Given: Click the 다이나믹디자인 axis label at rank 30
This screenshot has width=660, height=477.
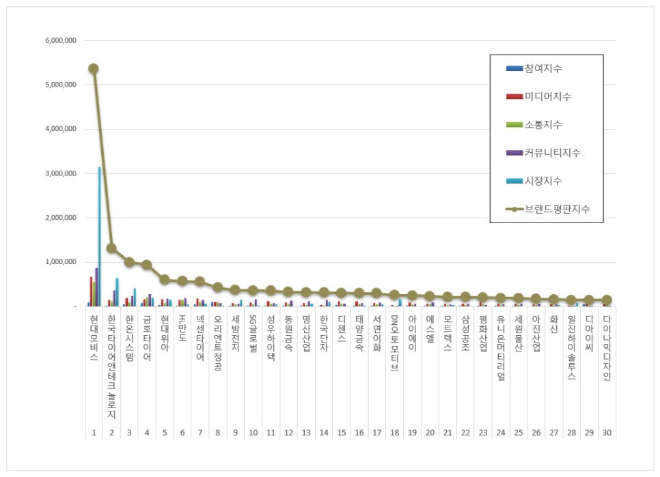Looking at the screenshot, I should 606,346.
